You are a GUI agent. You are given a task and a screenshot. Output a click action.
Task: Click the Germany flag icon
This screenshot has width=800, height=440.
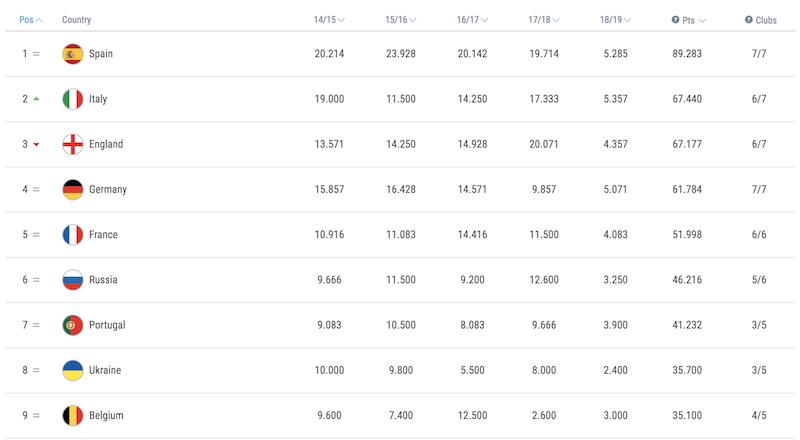pyautogui.click(x=72, y=189)
